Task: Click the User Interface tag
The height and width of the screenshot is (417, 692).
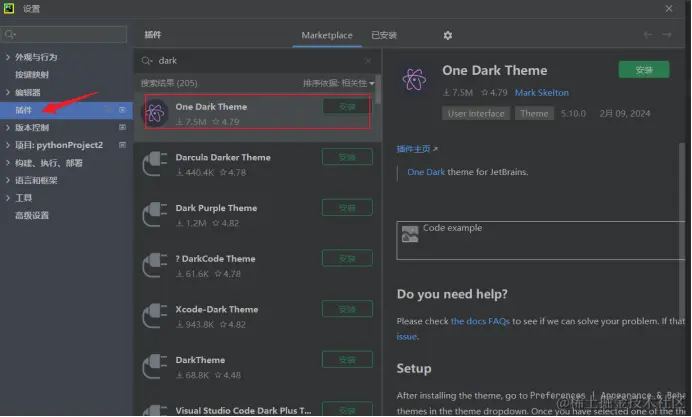Action: 476,113
